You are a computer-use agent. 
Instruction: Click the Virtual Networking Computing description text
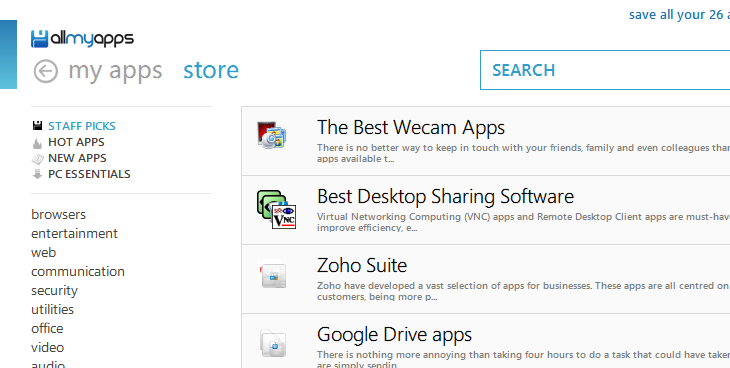pyautogui.click(x=523, y=222)
